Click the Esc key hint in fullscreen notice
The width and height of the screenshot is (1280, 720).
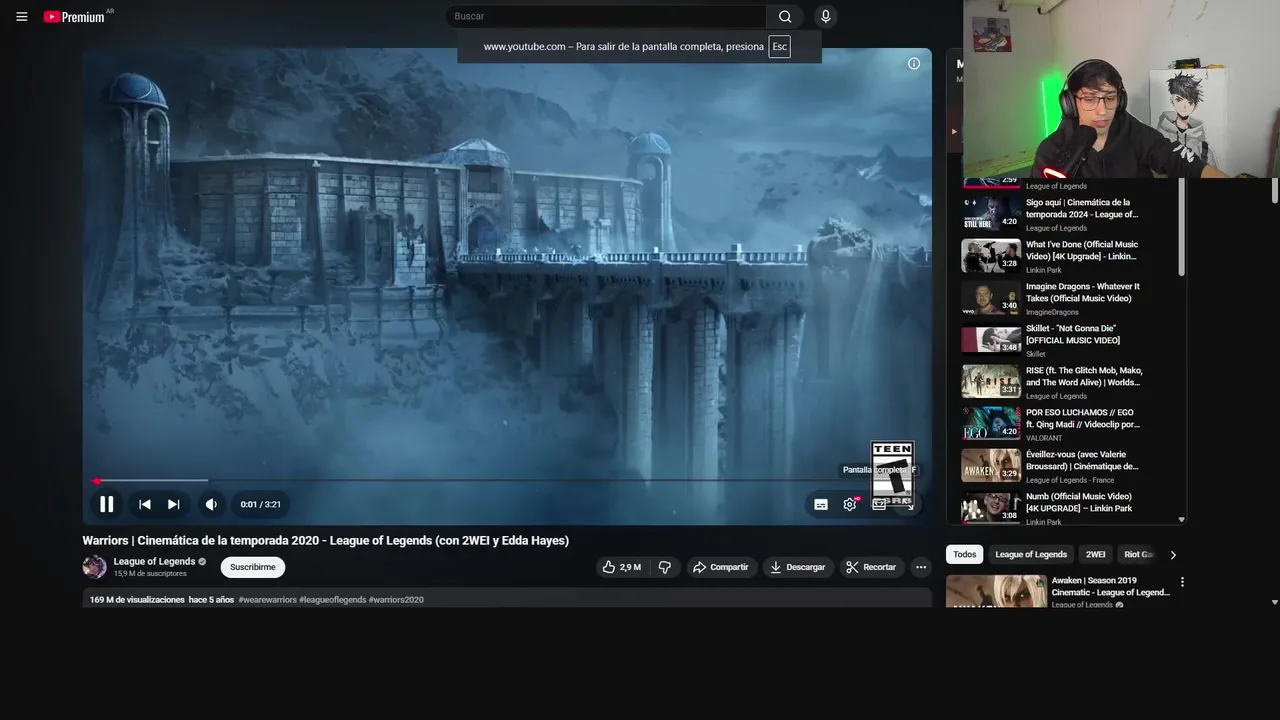click(779, 47)
